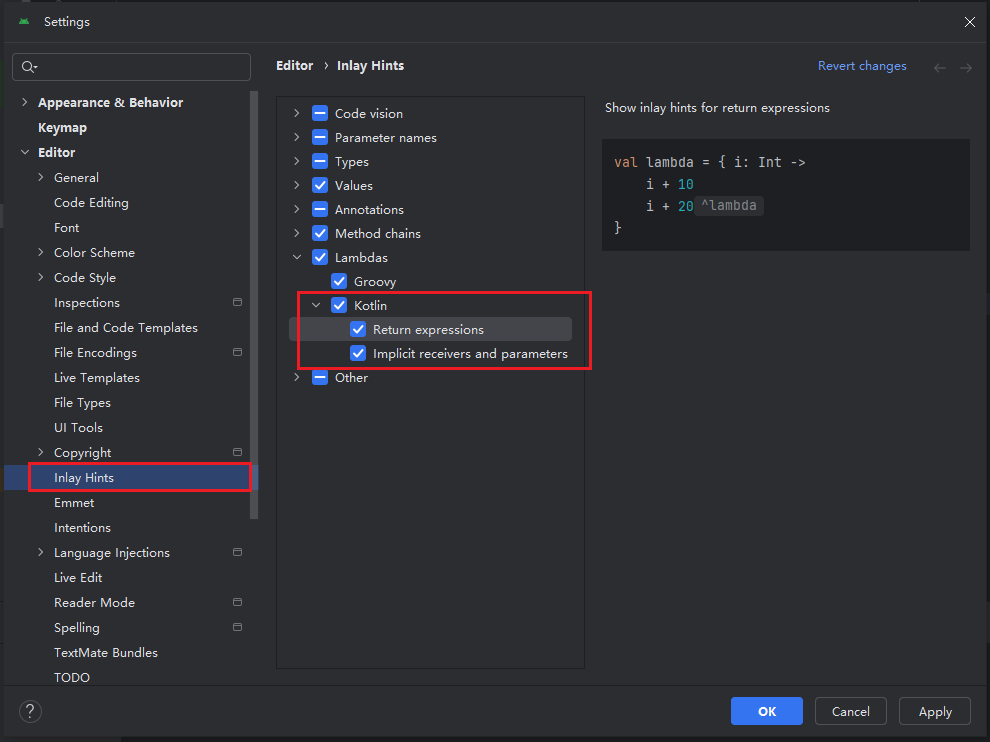
Task: Click the Revert changes link
Action: pos(862,66)
